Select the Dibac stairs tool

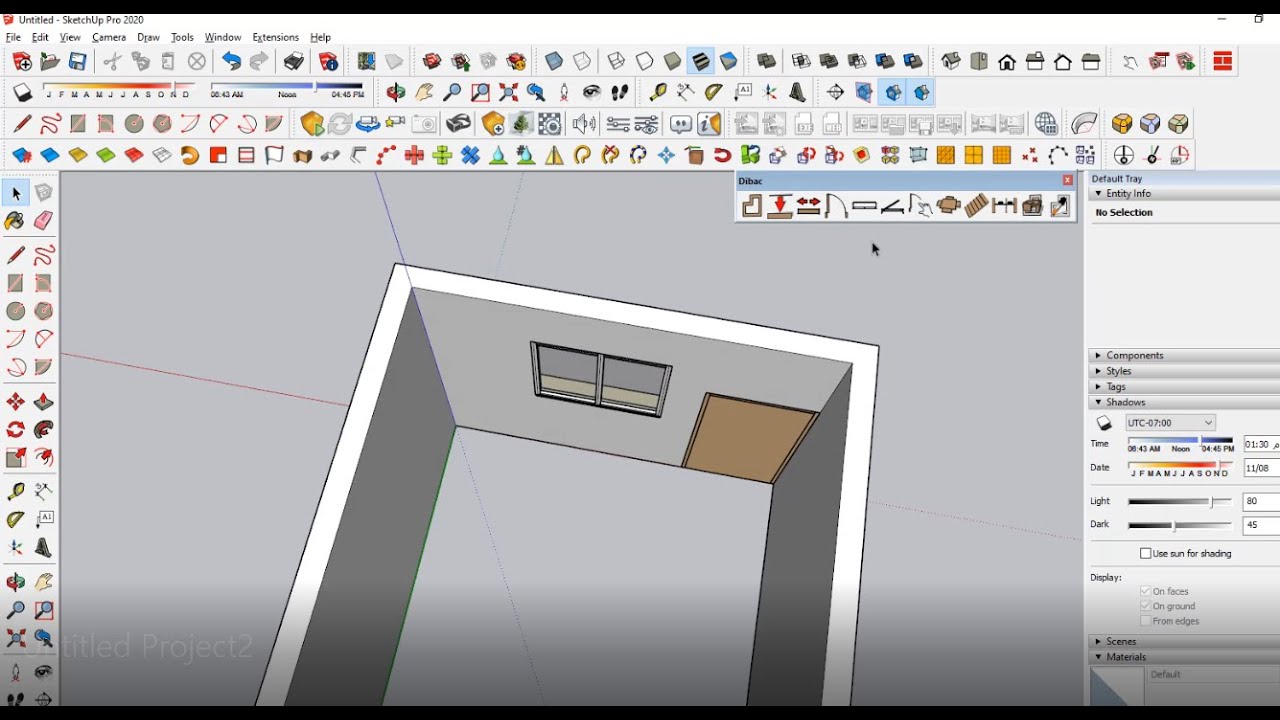[976, 206]
